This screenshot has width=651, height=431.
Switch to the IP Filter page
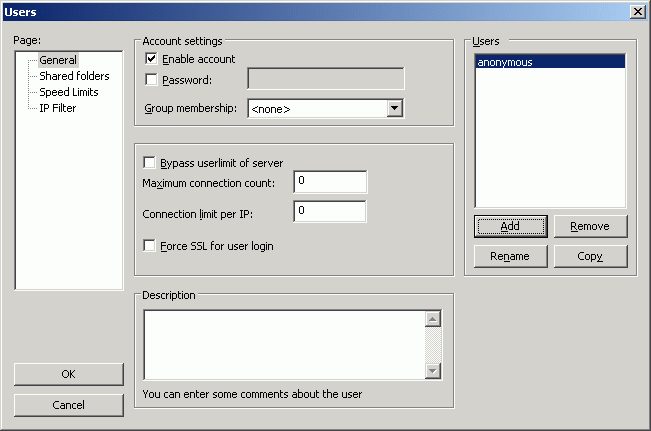pos(58,108)
